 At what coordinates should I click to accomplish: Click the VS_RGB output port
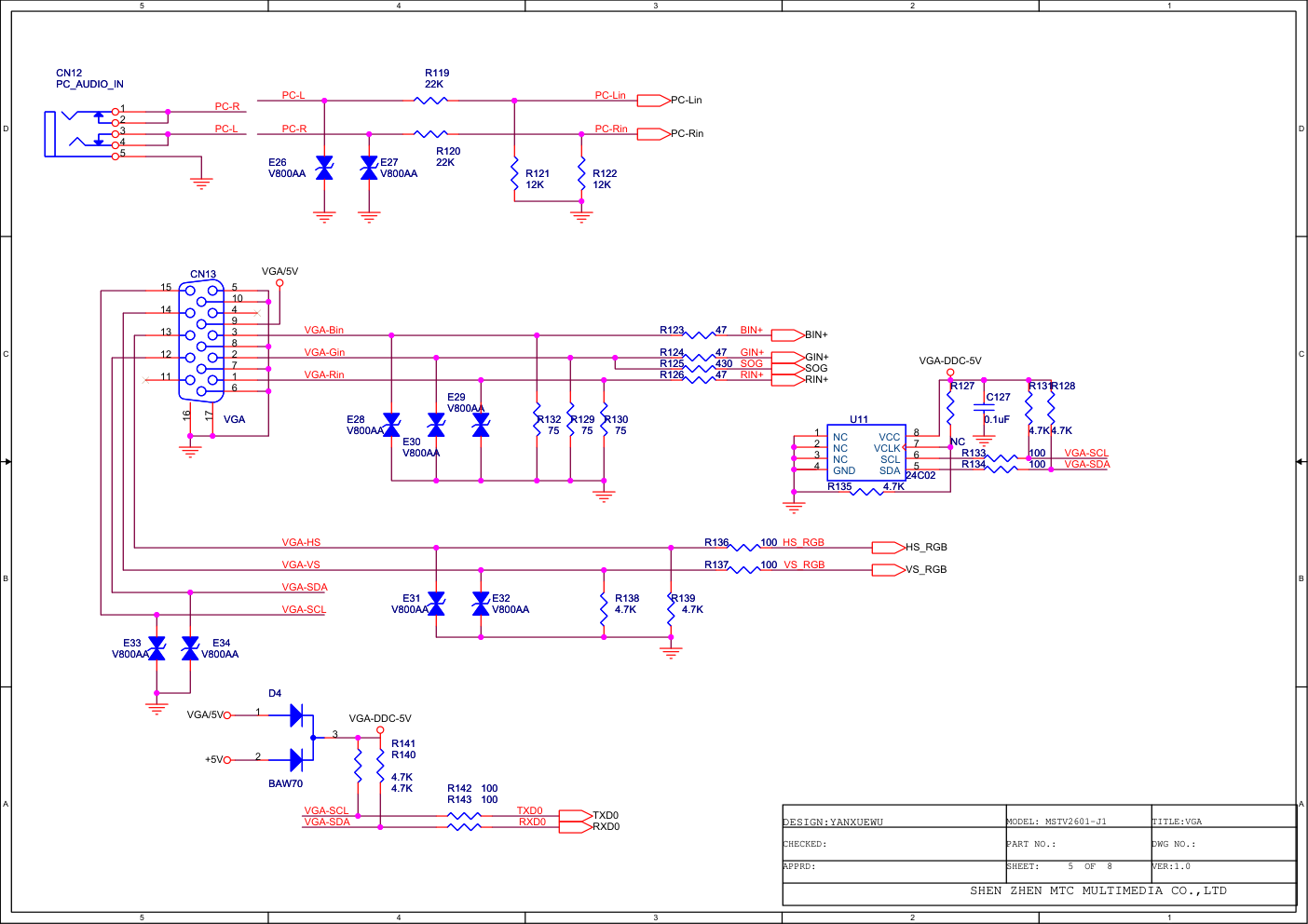(x=888, y=570)
